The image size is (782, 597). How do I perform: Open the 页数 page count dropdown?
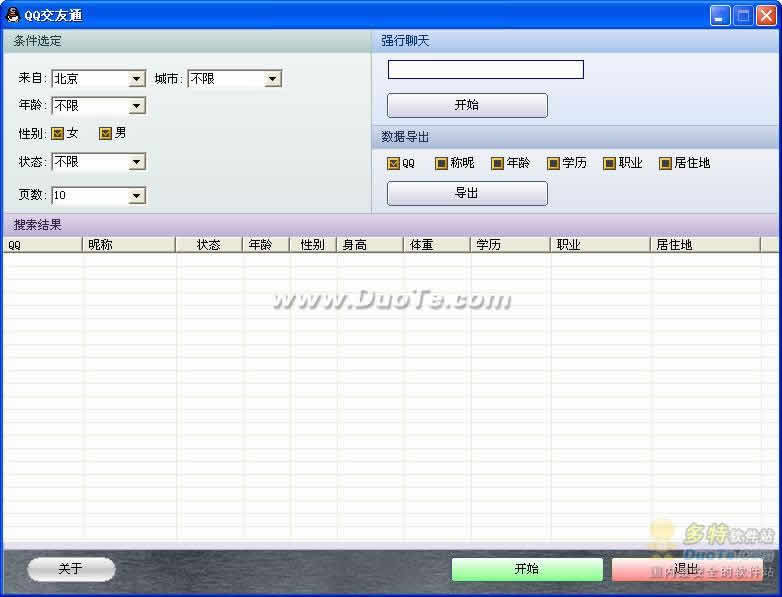pyautogui.click(x=98, y=196)
